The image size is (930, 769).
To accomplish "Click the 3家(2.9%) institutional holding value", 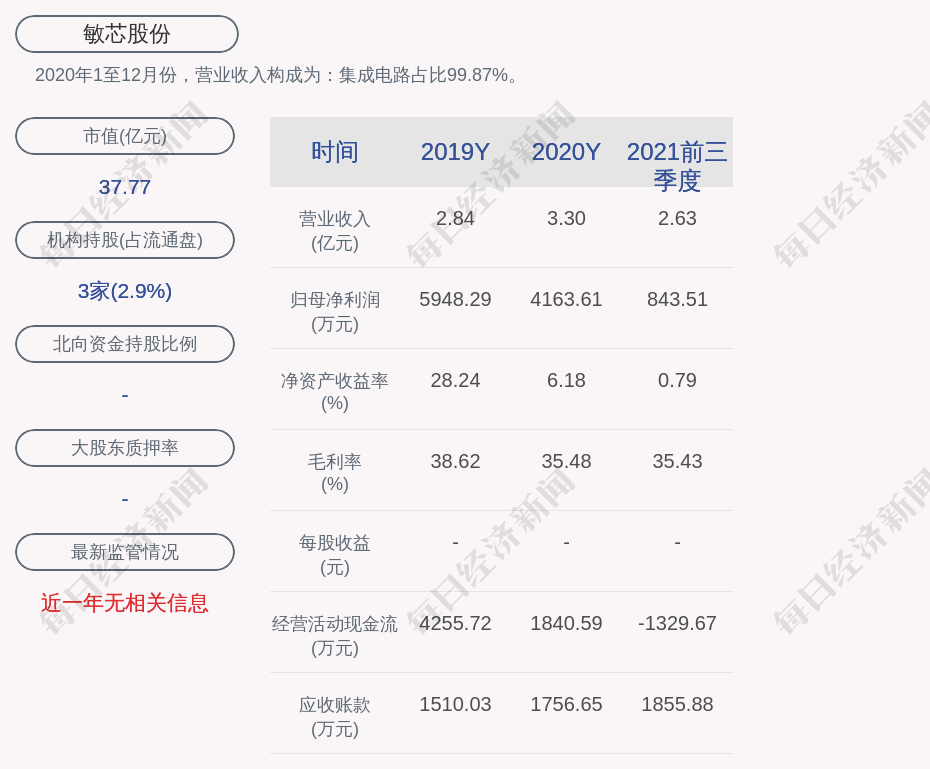I will tap(125, 291).
